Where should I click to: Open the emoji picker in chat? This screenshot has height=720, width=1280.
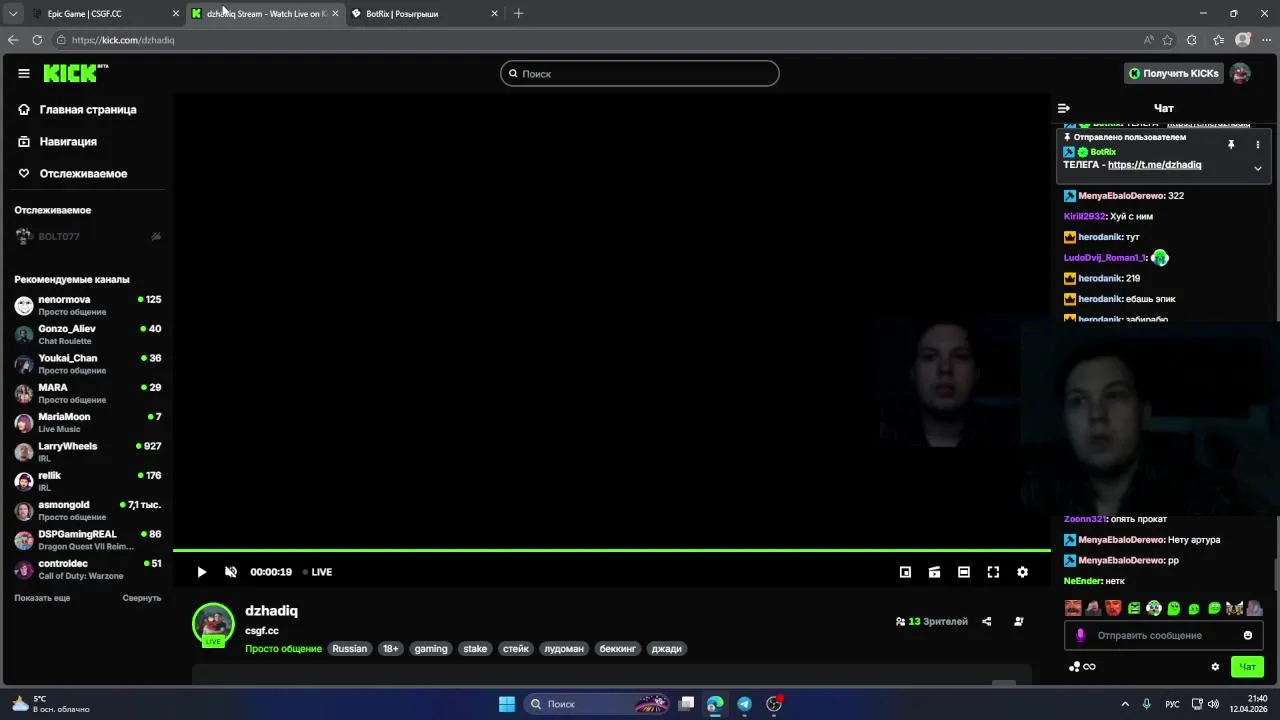(x=1247, y=635)
